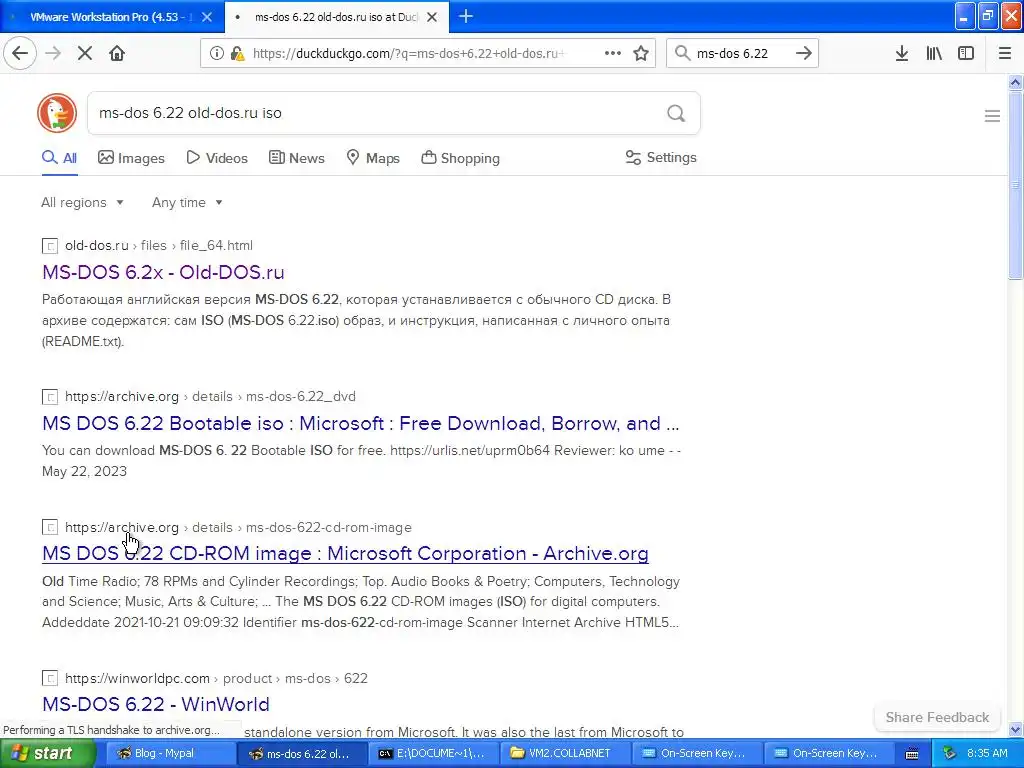Click the browser address bar URL

(x=408, y=54)
